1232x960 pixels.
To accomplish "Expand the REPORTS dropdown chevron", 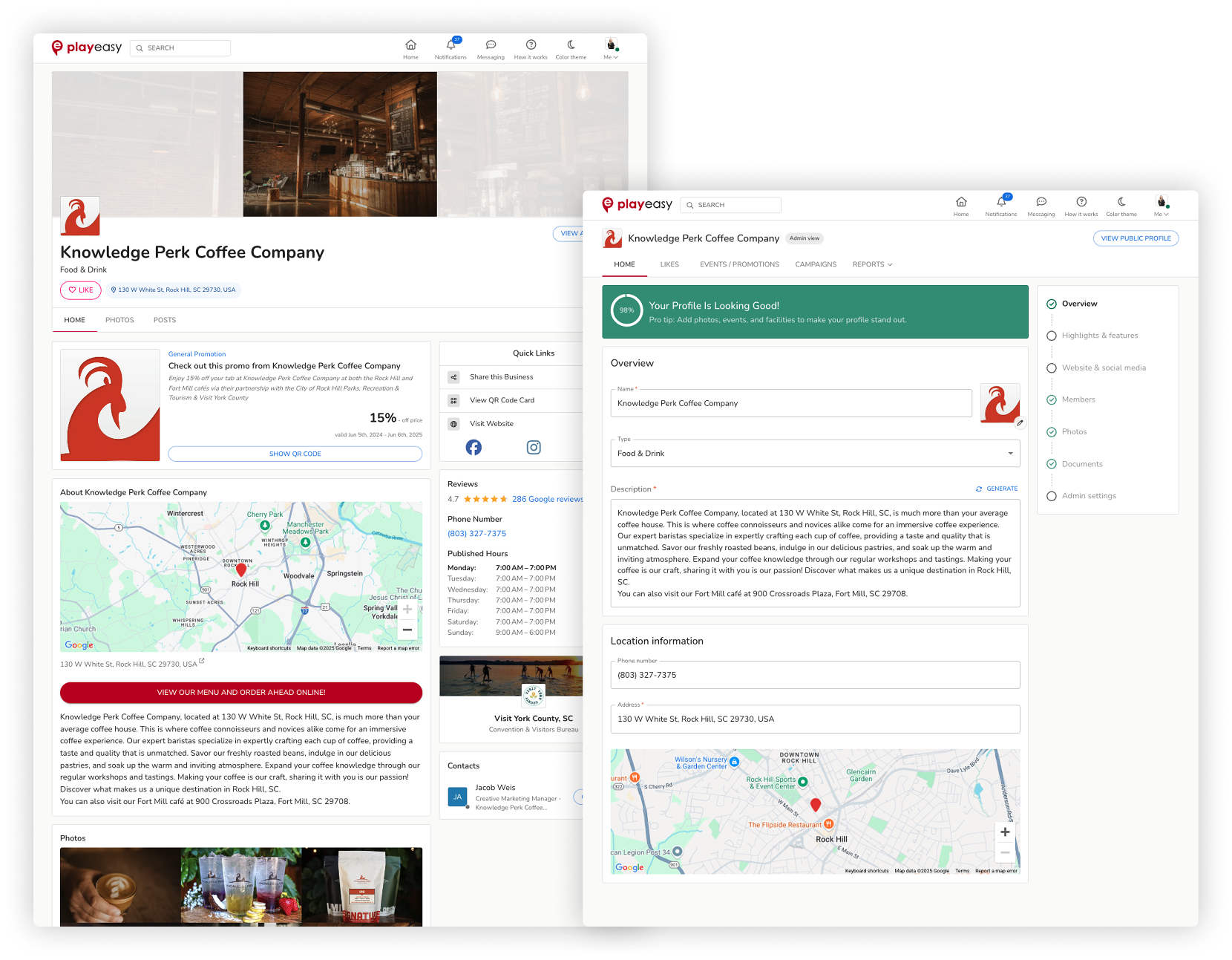I will tap(890, 264).
